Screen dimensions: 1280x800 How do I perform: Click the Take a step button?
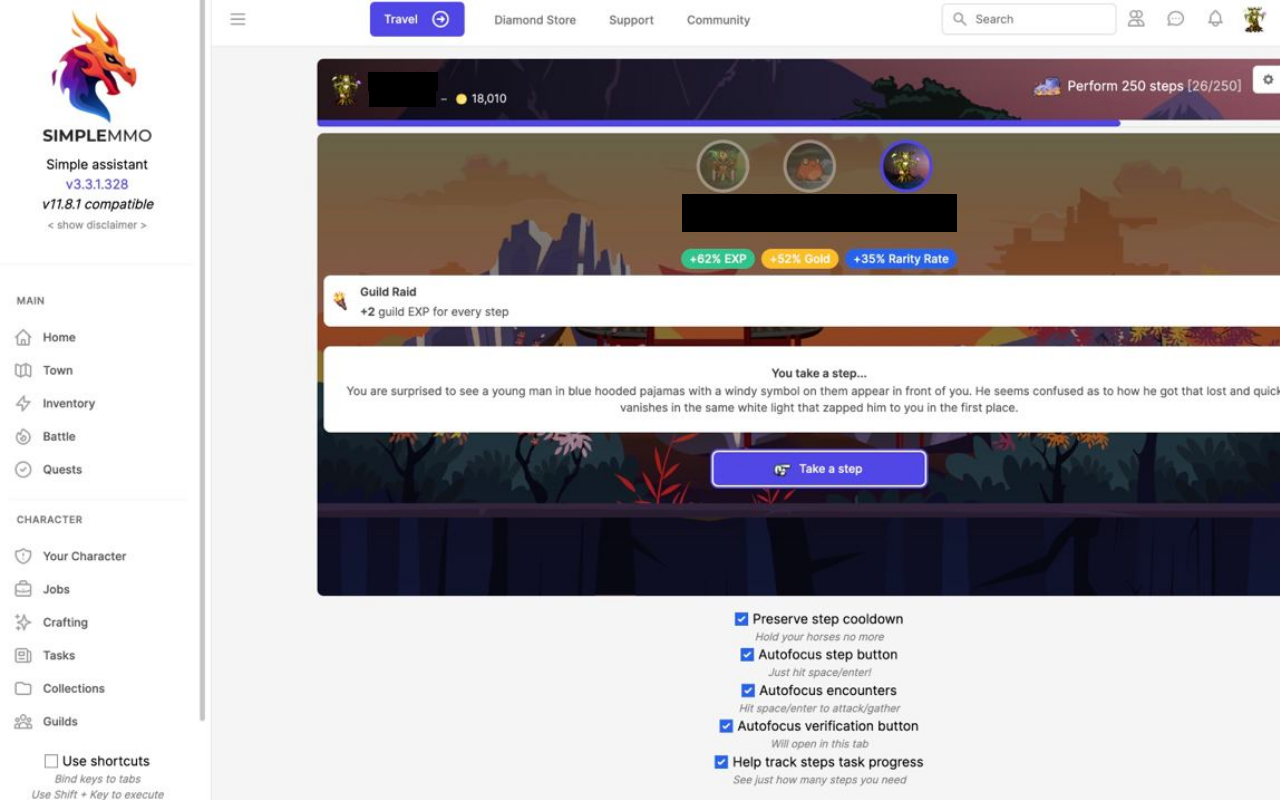pyautogui.click(x=819, y=469)
